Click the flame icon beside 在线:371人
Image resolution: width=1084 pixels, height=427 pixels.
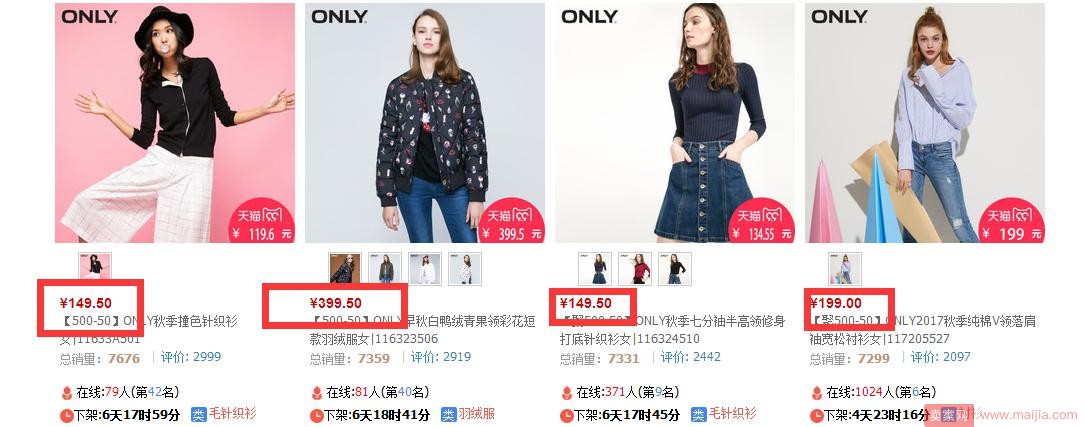(567, 392)
